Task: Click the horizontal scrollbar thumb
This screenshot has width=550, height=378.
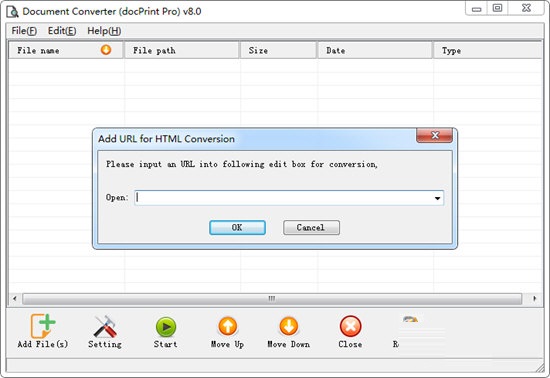Action: (272, 299)
